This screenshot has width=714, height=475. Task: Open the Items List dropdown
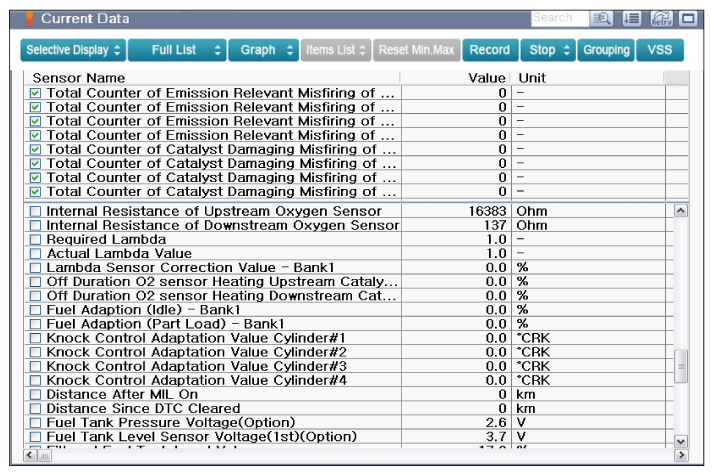coord(336,50)
